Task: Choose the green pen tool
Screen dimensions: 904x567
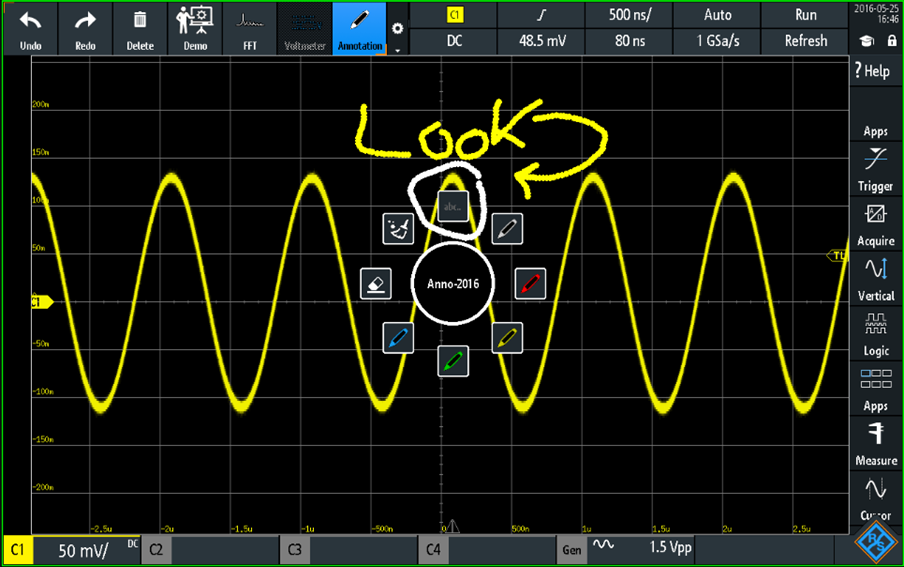Action: (453, 360)
